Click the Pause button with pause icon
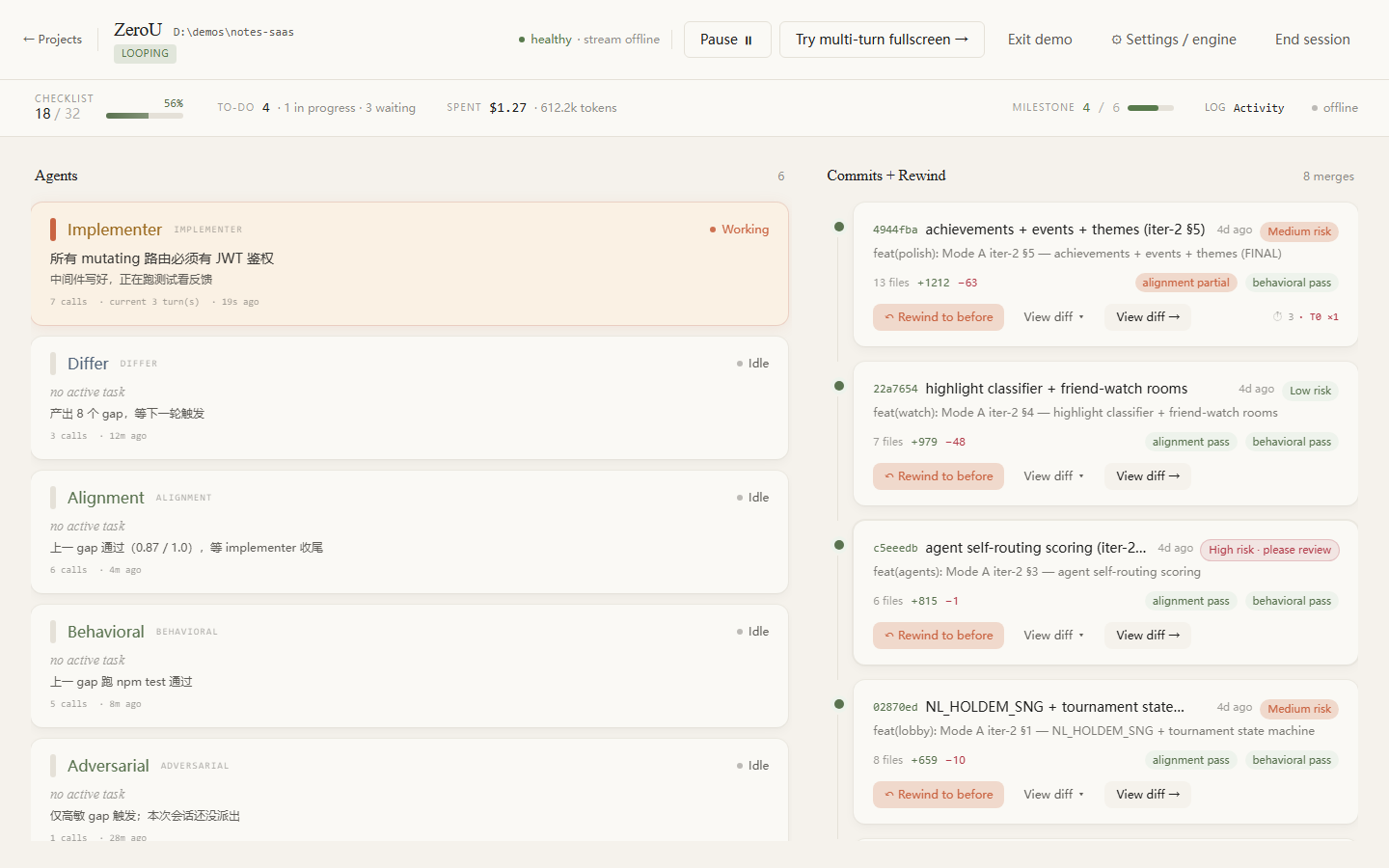This screenshot has height=868, width=1389. tap(727, 40)
